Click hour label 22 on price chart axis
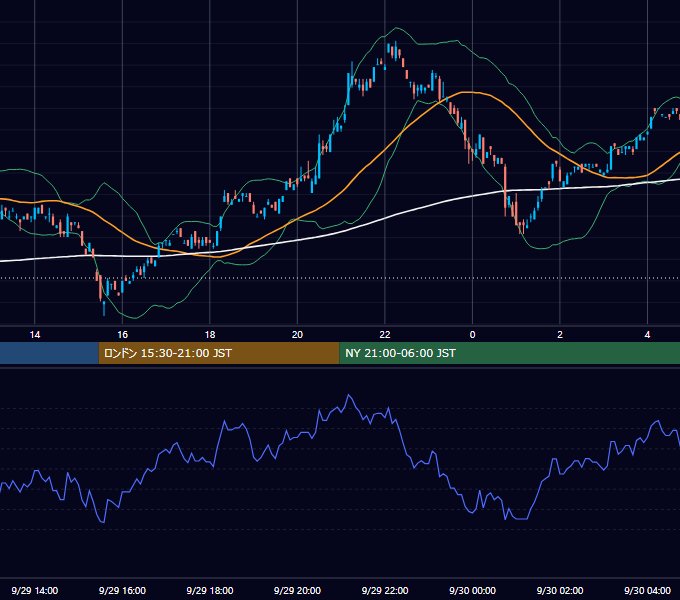 click(x=385, y=335)
